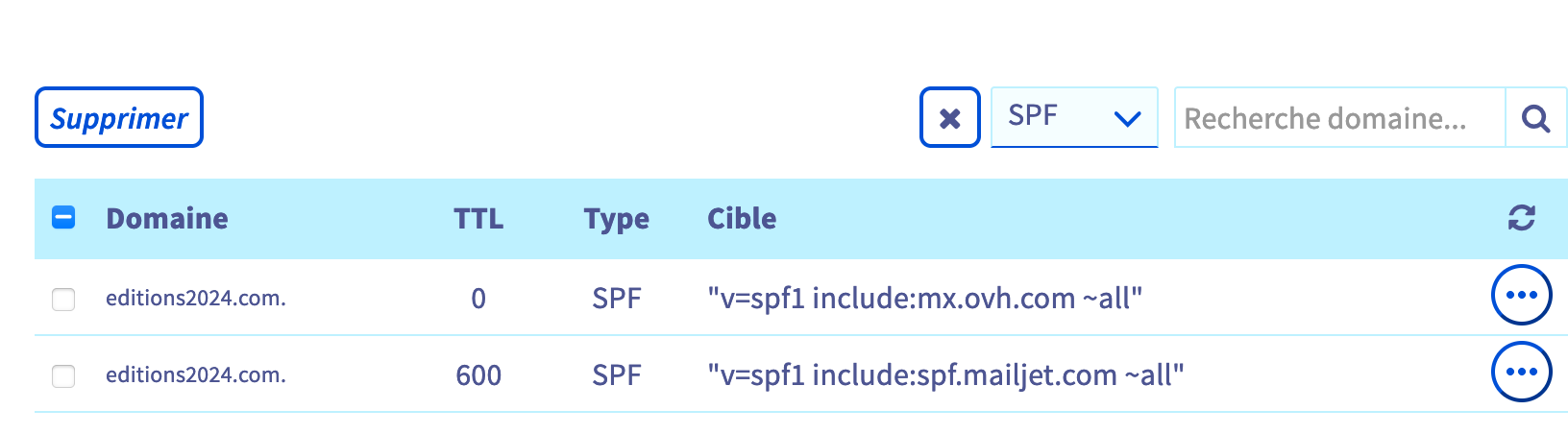Click the mx.ovh.com SPF target value
This screenshot has width=1568, height=434.
click(924, 299)
